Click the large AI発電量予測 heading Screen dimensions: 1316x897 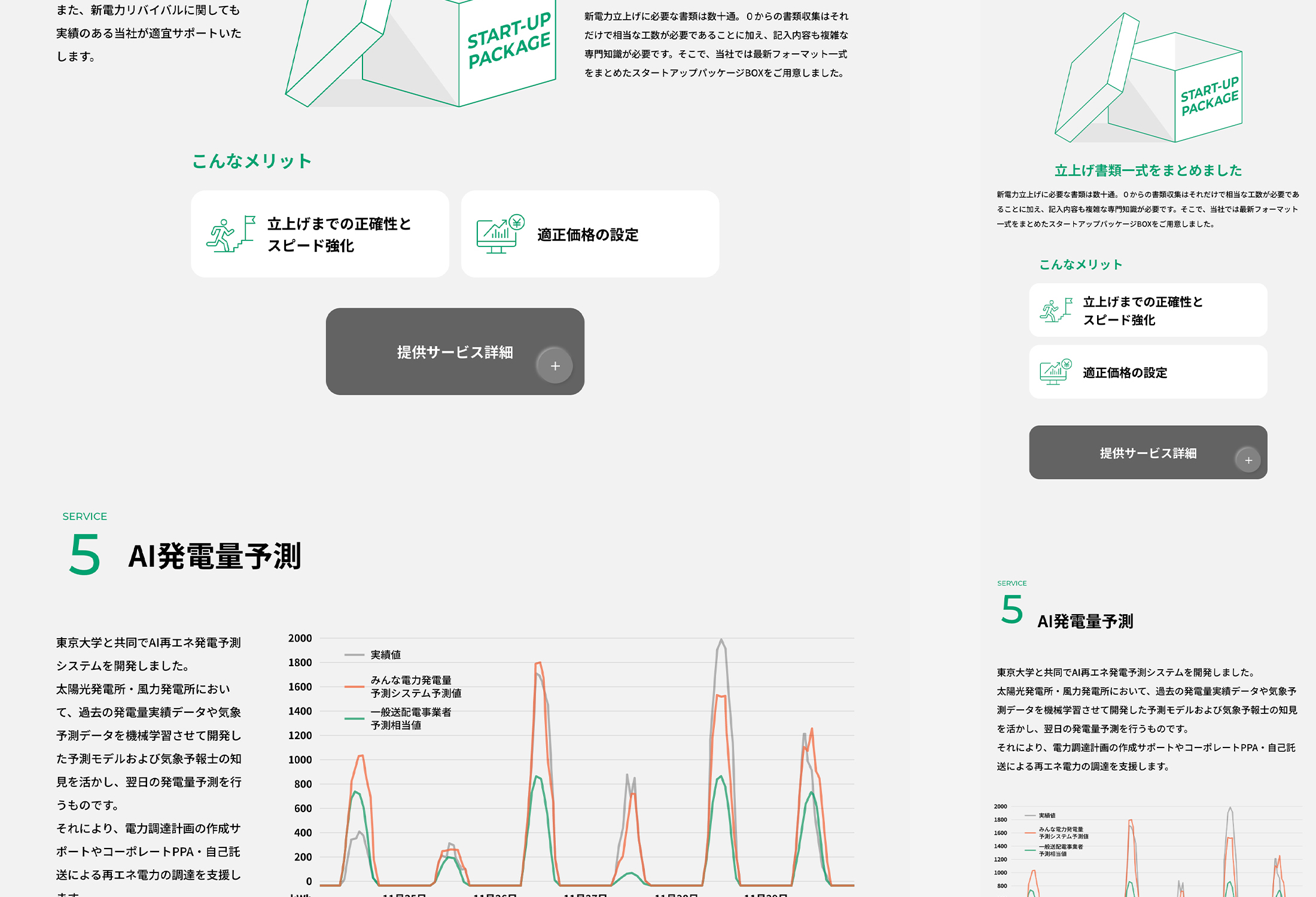(214, 556)
